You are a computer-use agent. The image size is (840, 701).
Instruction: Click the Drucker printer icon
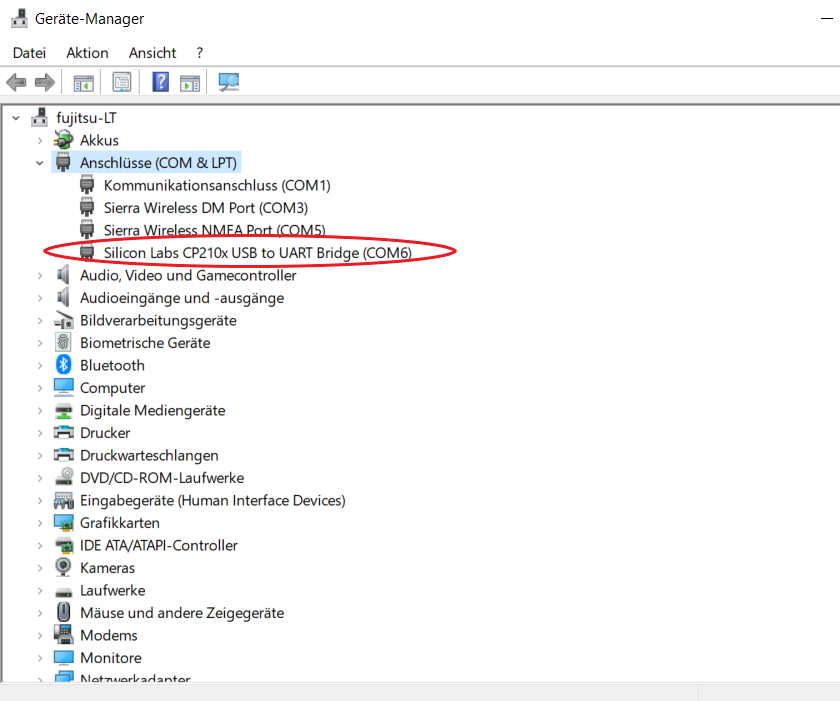[x=64, y=433]
